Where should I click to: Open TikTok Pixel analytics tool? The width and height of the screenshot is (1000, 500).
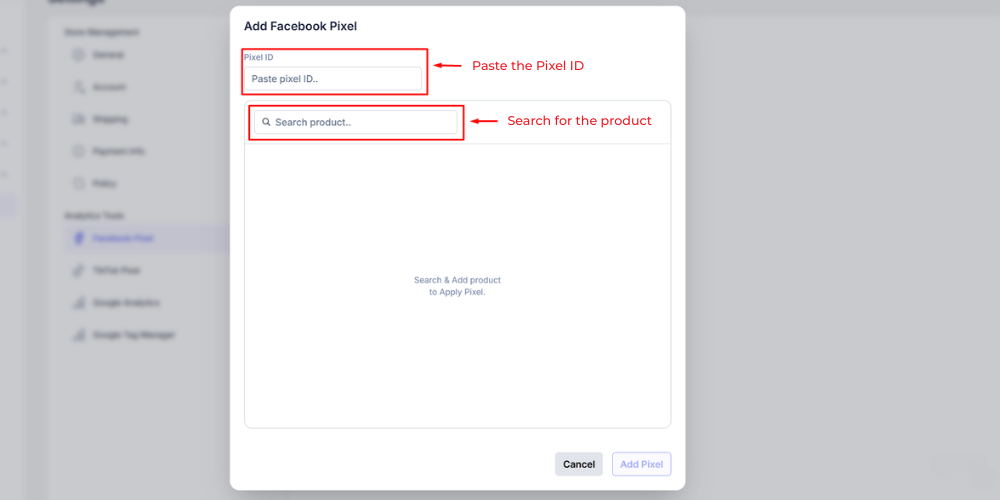click(118, 270)
